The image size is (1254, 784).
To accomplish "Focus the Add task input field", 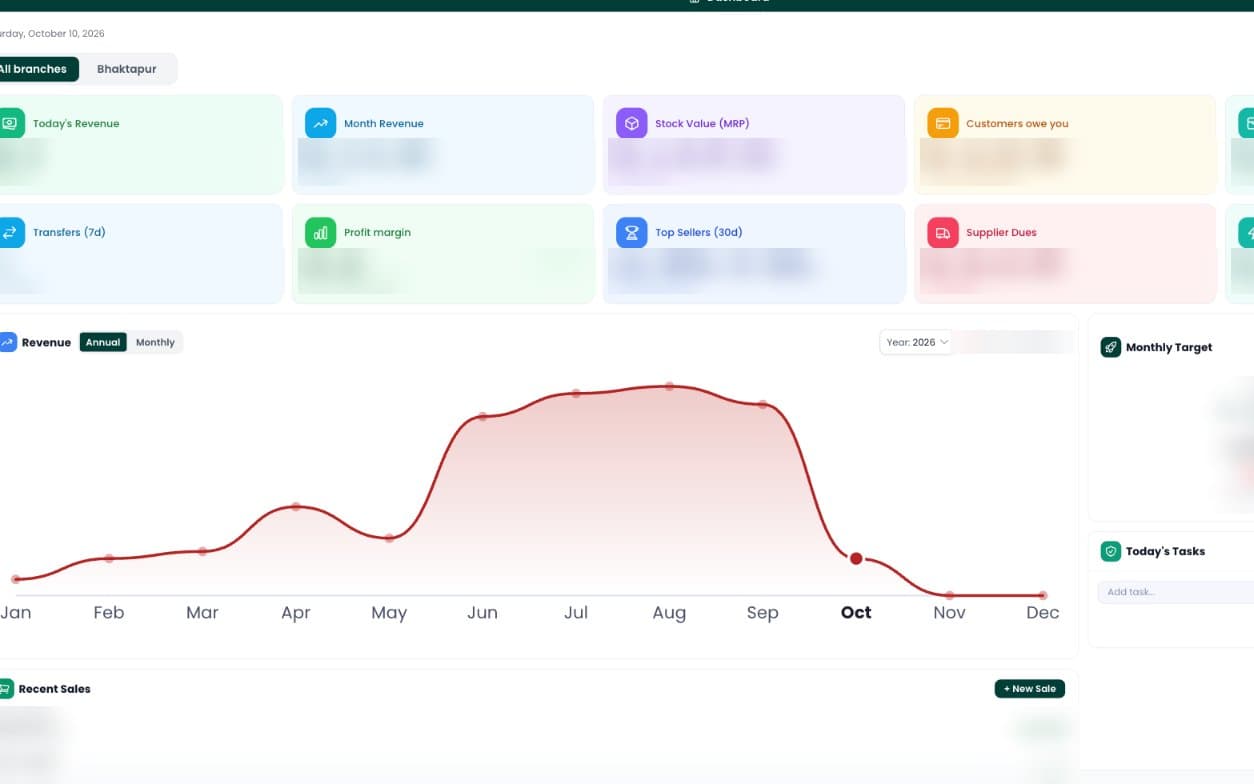I will pyautogui.click(x=1176, y=592).
